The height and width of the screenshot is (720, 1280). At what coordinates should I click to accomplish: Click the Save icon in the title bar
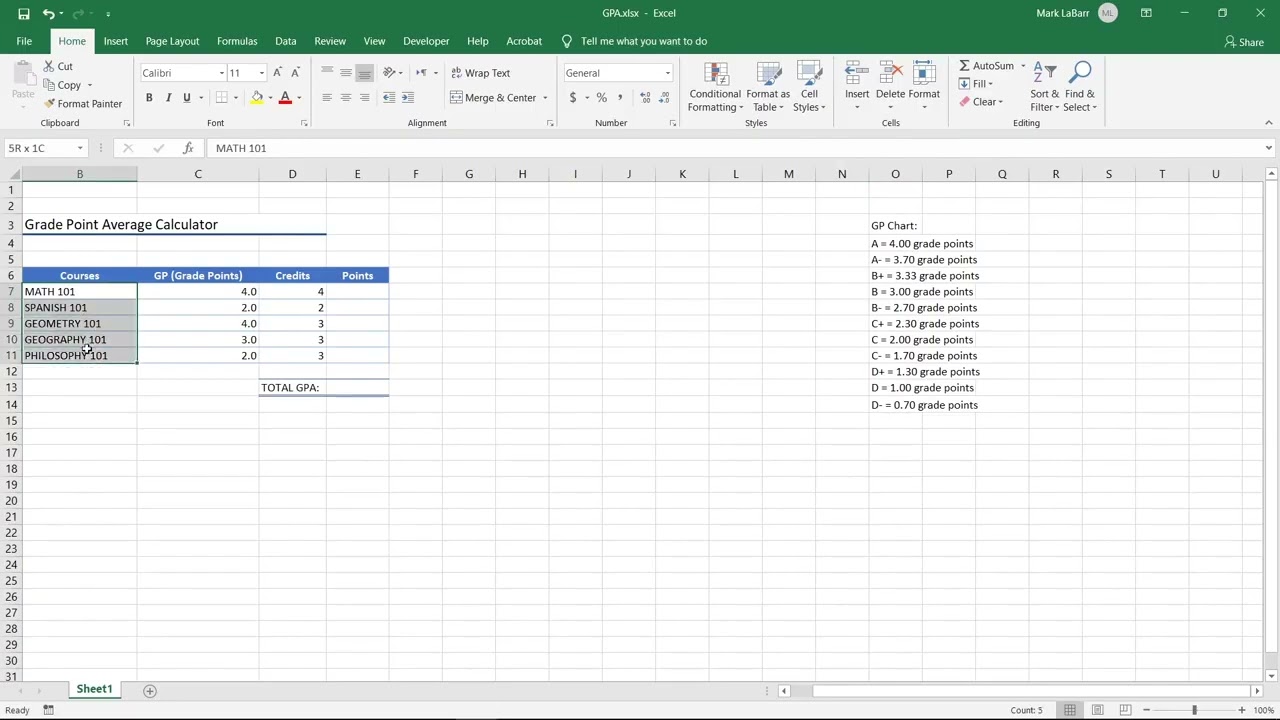pyautogui.click(x=24, y=13)
